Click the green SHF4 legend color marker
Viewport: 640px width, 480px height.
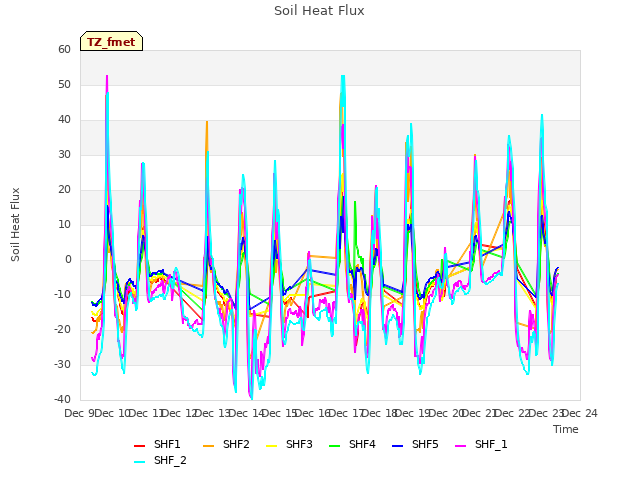click(335, 446)
